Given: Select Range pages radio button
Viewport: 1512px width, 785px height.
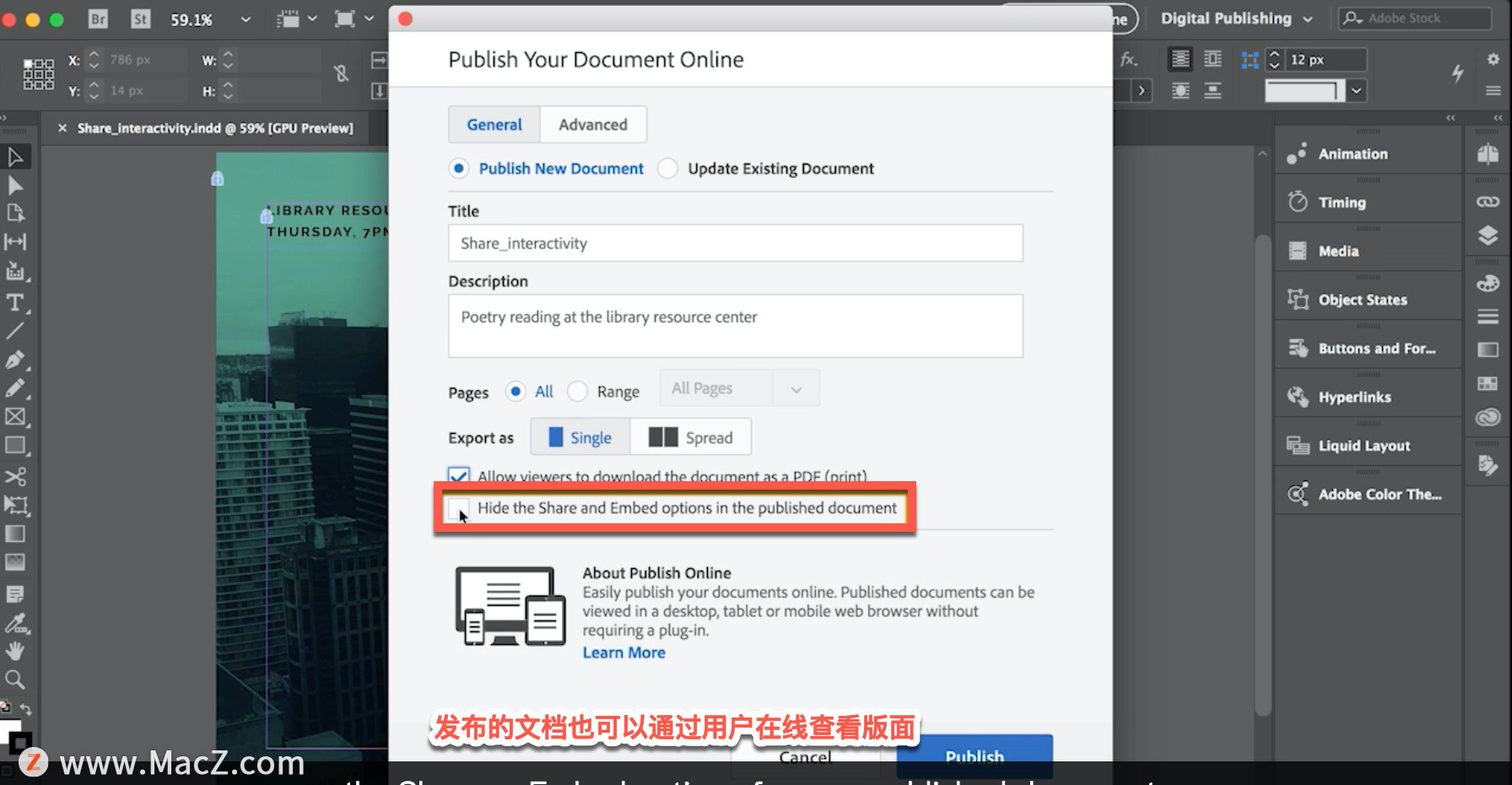Looking at the screenshot, I should point(578,392).
